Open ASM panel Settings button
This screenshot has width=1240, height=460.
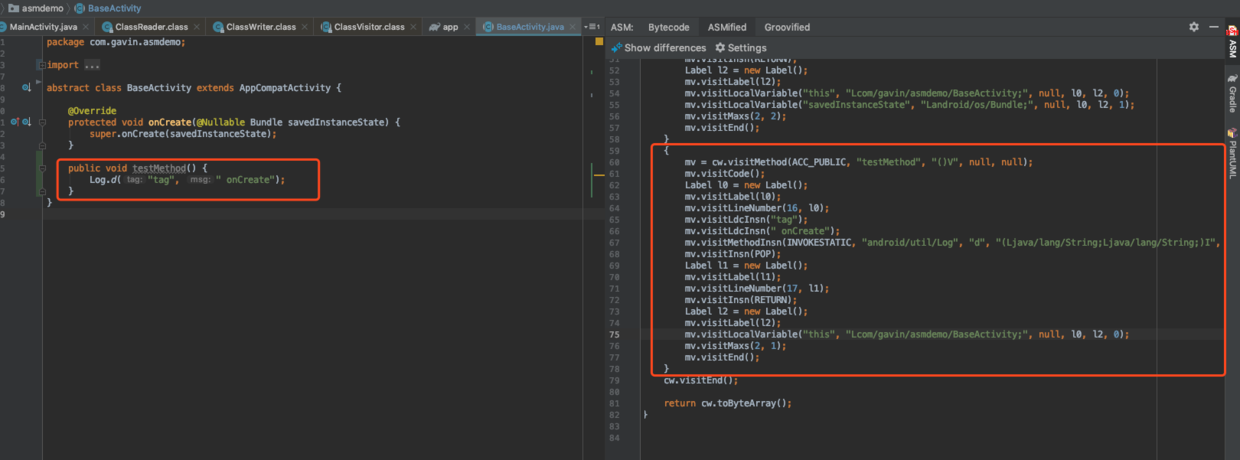point(741,48)
